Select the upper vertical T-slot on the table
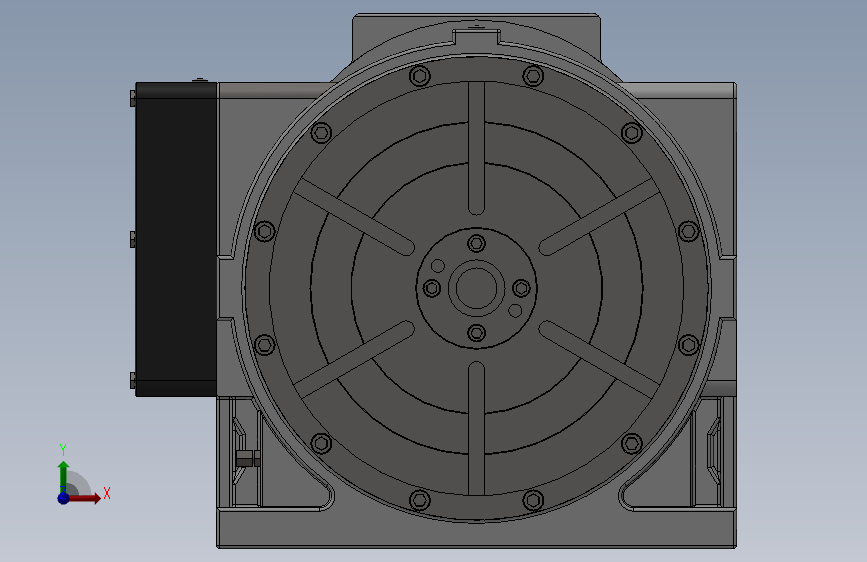Image resolution: width=867 pixels, height=562 pixels. pos(477,148)
